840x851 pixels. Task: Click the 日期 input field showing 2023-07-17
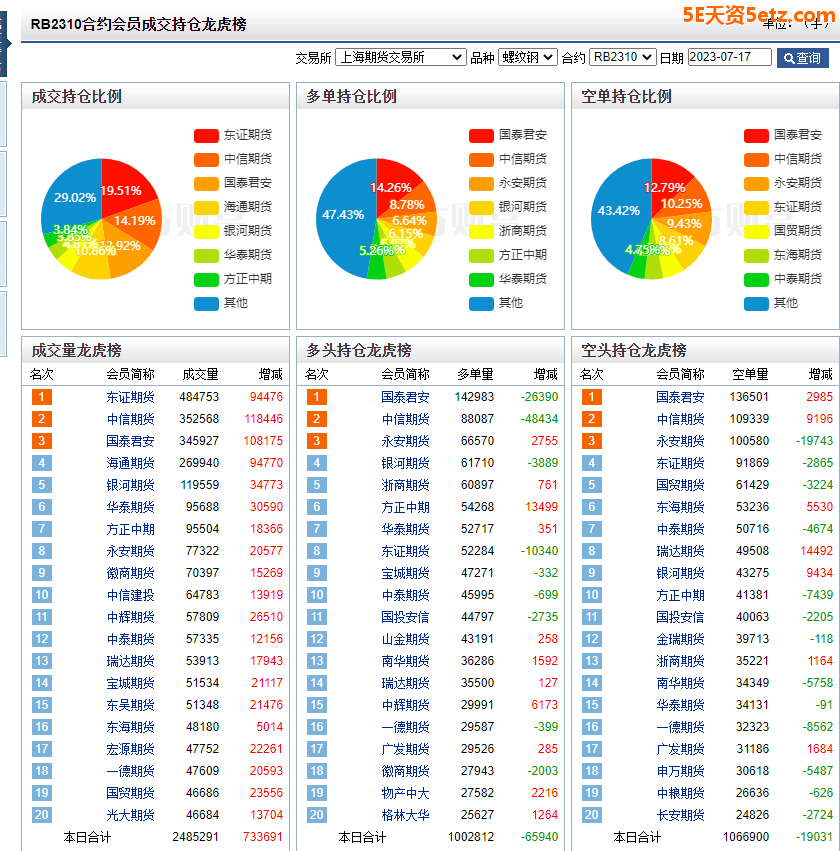click(730, 58)
